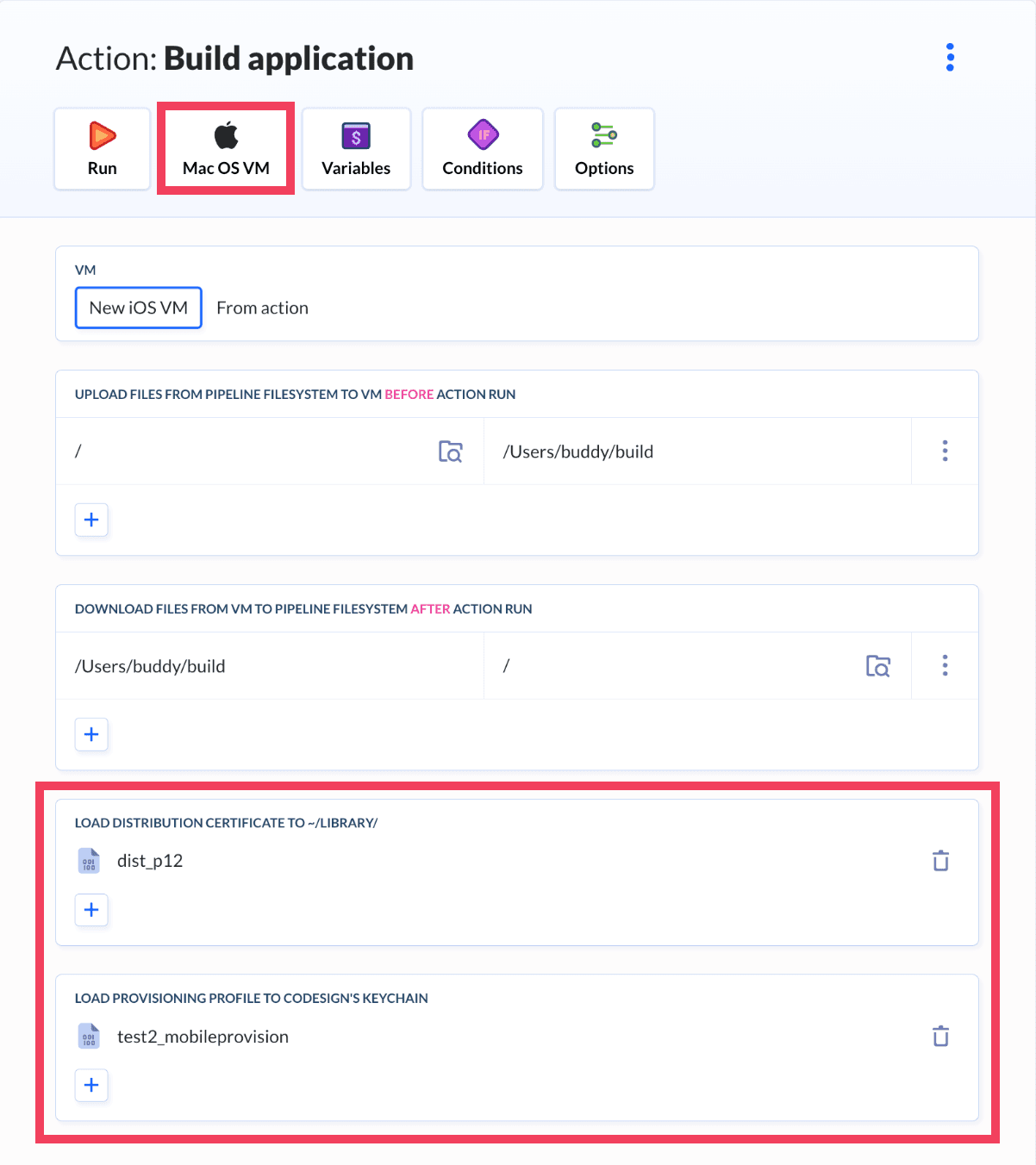1036x1165 pixels.
Task: Select the Options tab
Action: tap(604, 149)
